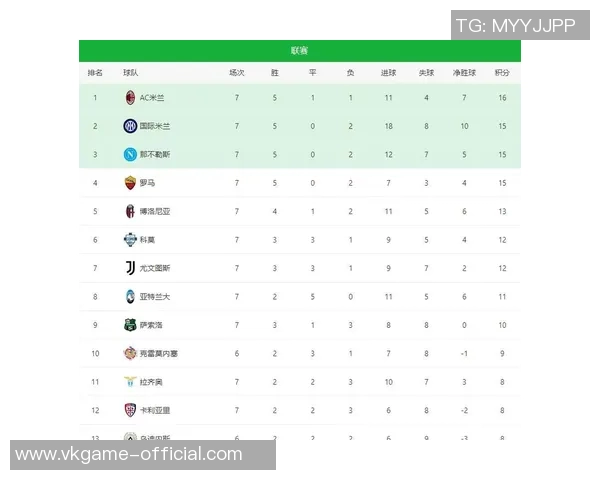This screenshot has height=480, width=600.
Task: Click the Lazio eagle logo
Action: (x=130, y=382)
